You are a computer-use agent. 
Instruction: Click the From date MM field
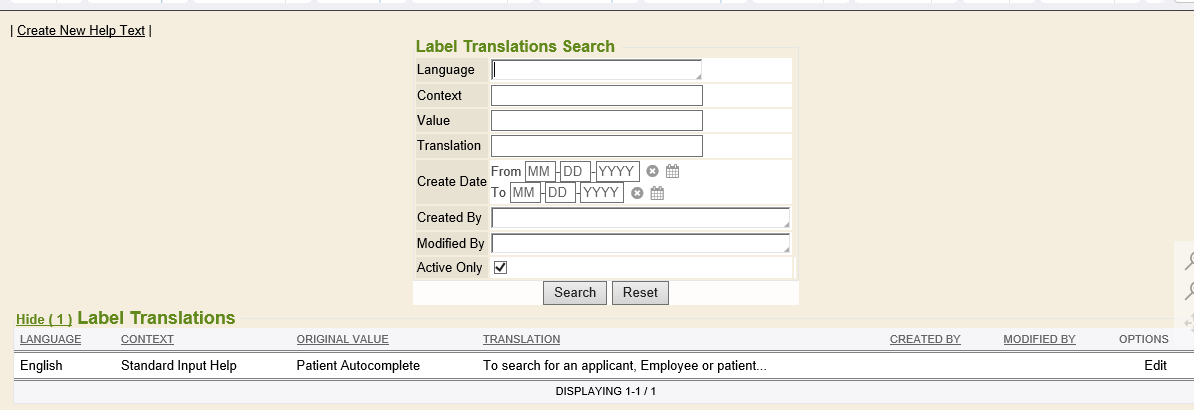tap(541, 171)
